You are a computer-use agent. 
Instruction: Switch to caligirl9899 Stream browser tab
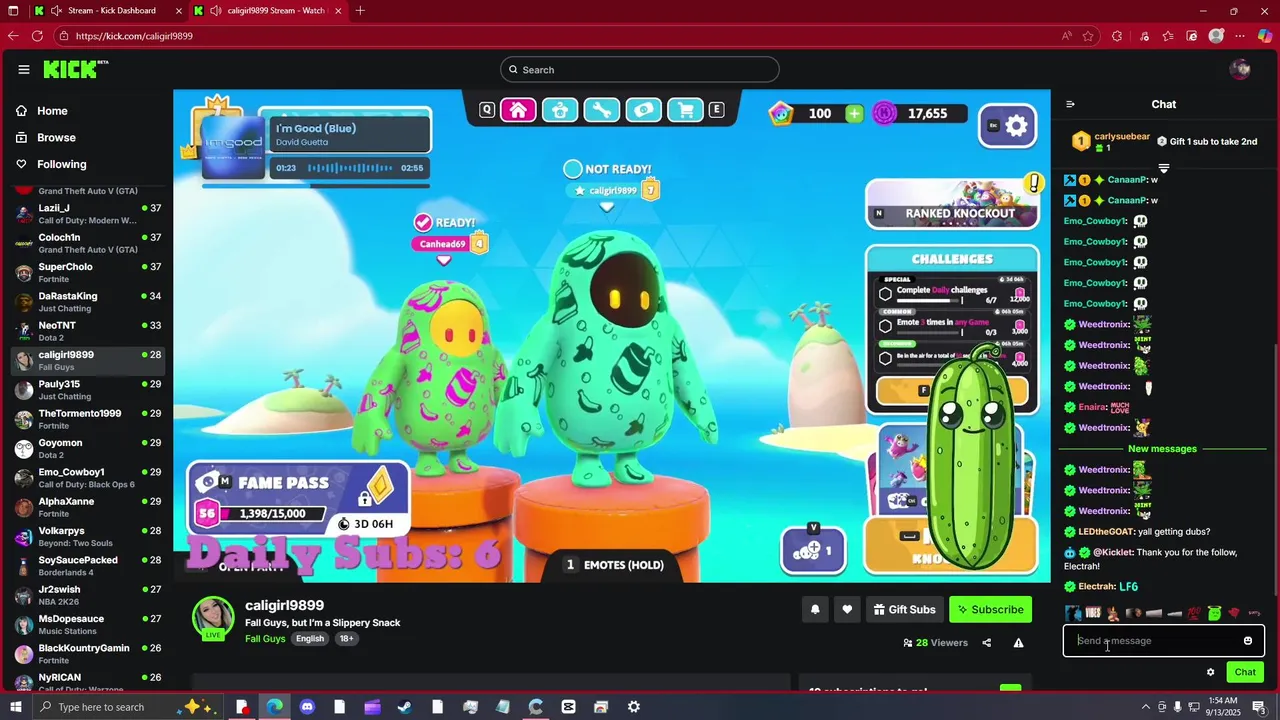[x=267, y=11]
